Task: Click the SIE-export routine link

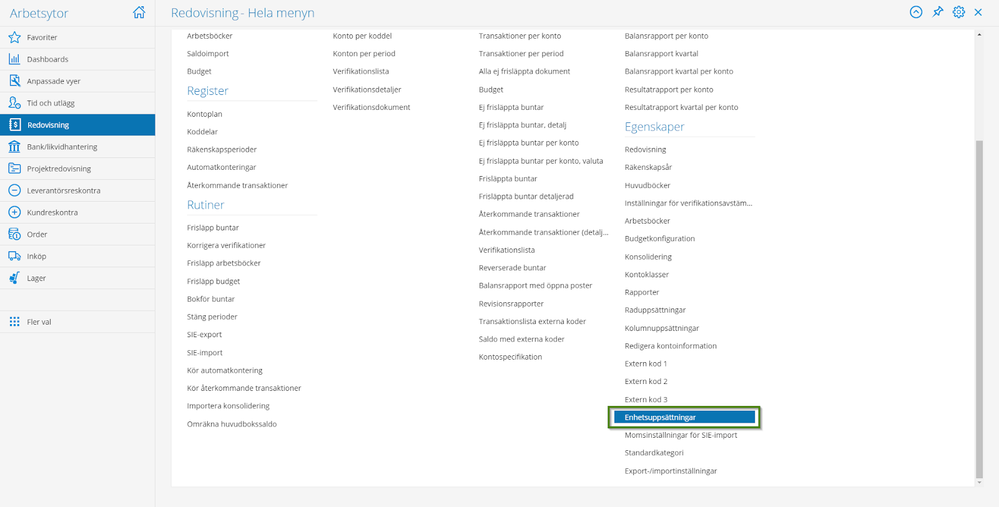Action: click(205, 334)
